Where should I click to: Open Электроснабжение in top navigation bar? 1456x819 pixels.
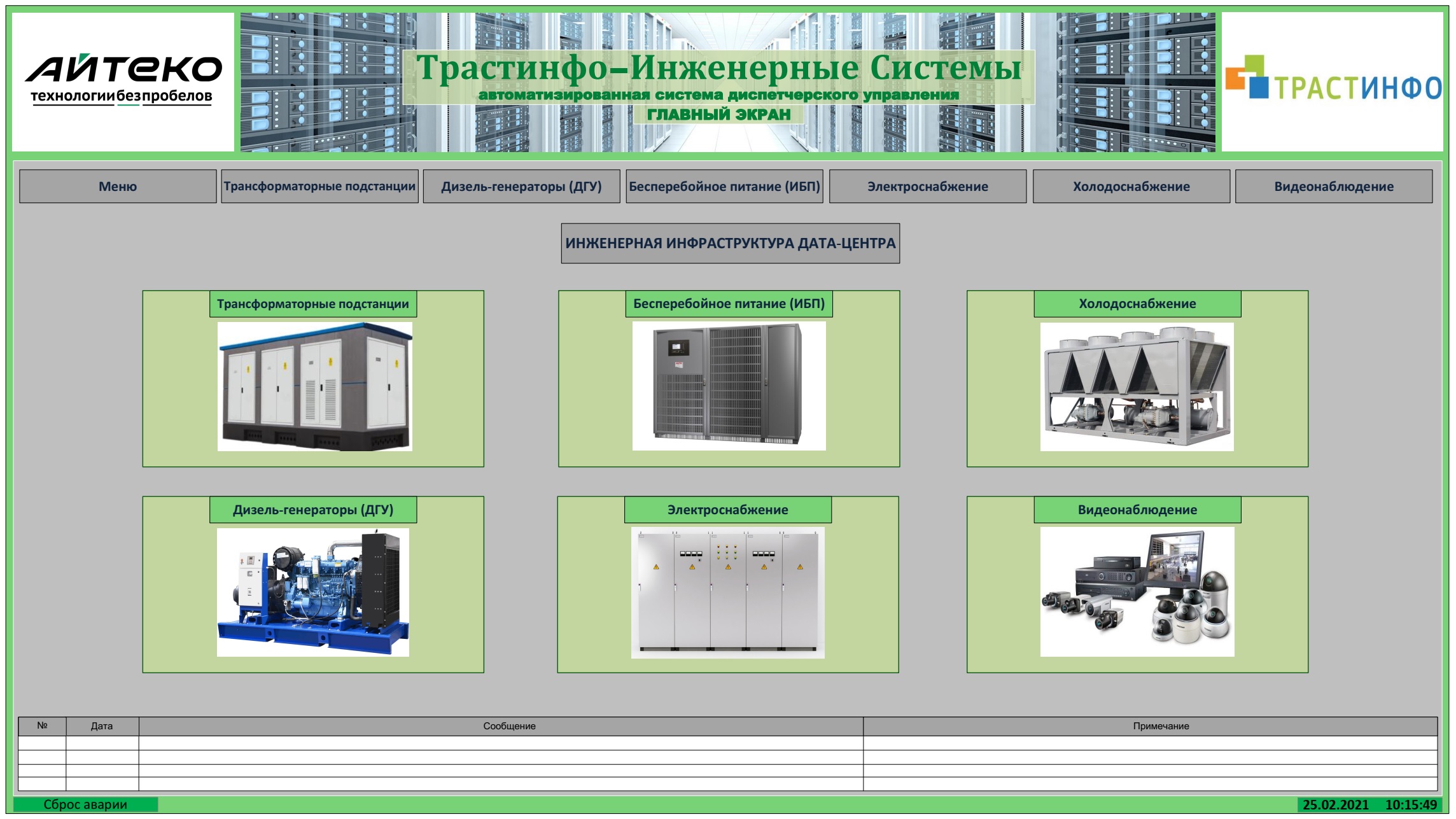pos(927,186)
